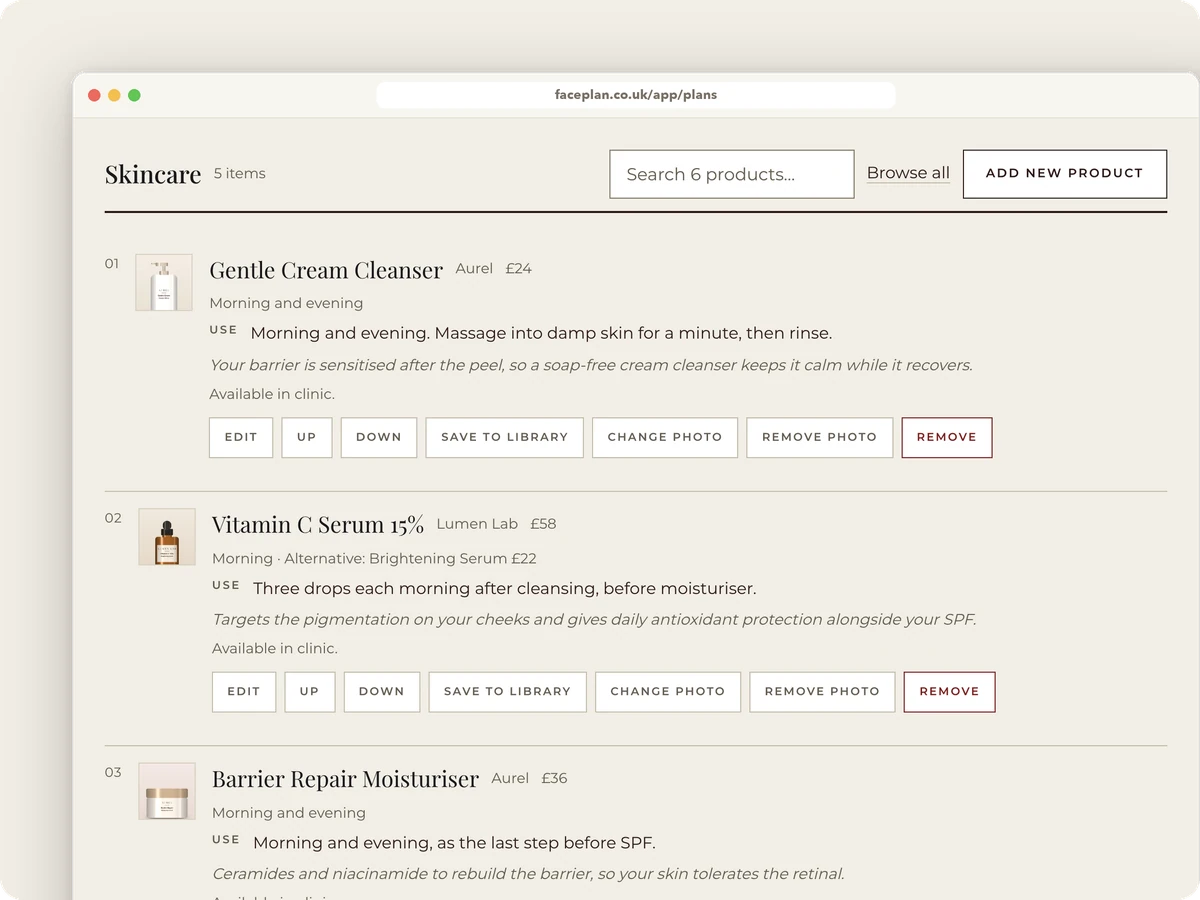1200x900 pixels.
Task: Save Gentle Cream Cleanser to library
Action: click(505, 437)
